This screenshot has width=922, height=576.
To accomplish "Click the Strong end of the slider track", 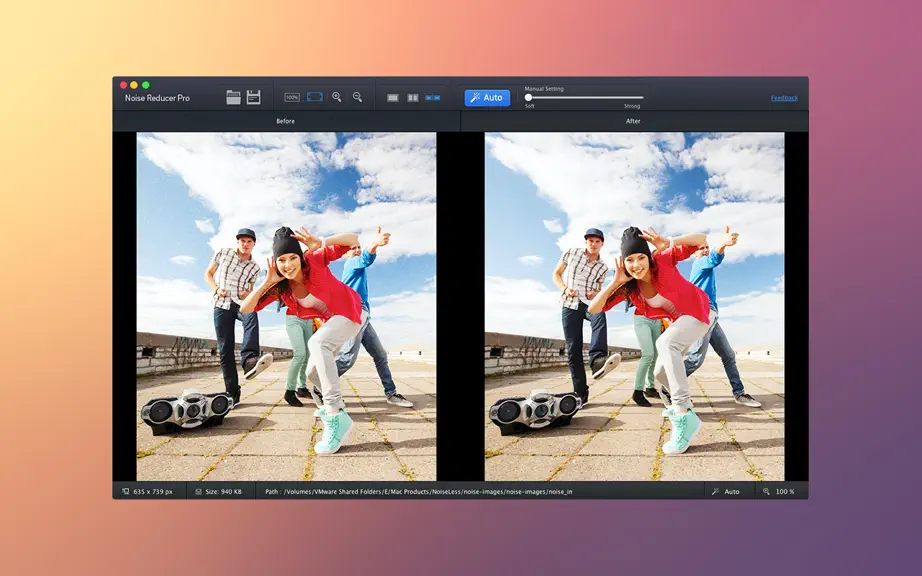I will click(x=642, y=98).
